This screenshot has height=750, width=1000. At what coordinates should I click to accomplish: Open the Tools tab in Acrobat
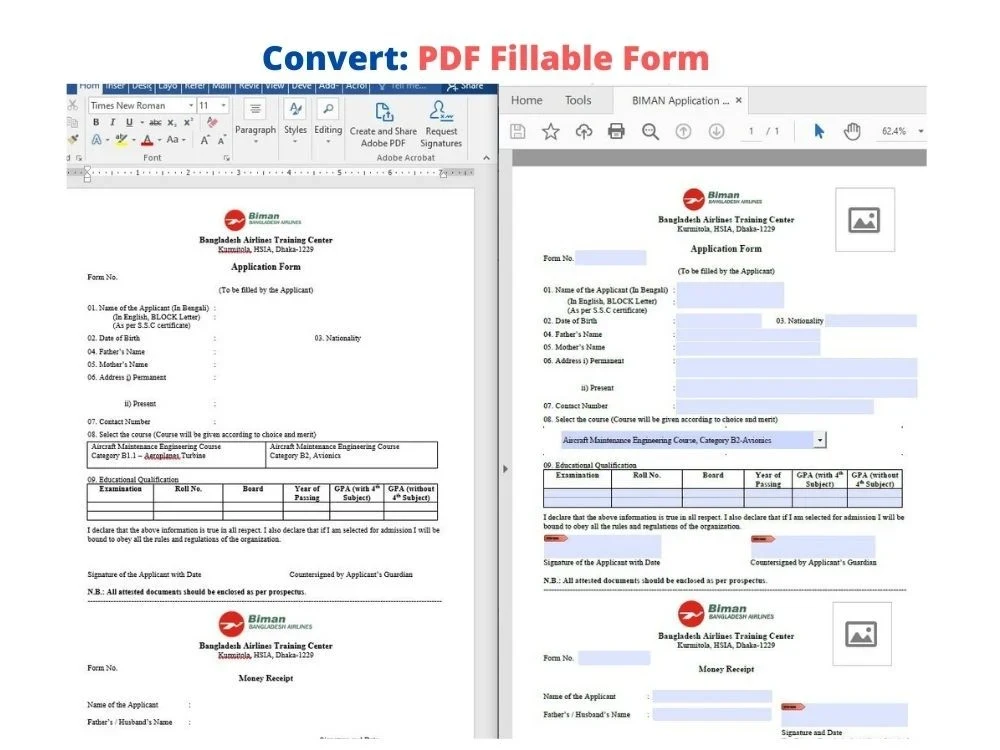(578, 100)
